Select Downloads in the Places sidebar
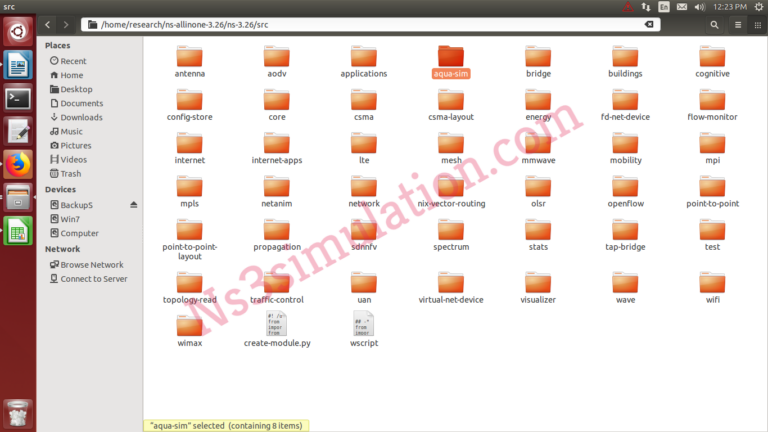768x432 pixels. point(81,117)
